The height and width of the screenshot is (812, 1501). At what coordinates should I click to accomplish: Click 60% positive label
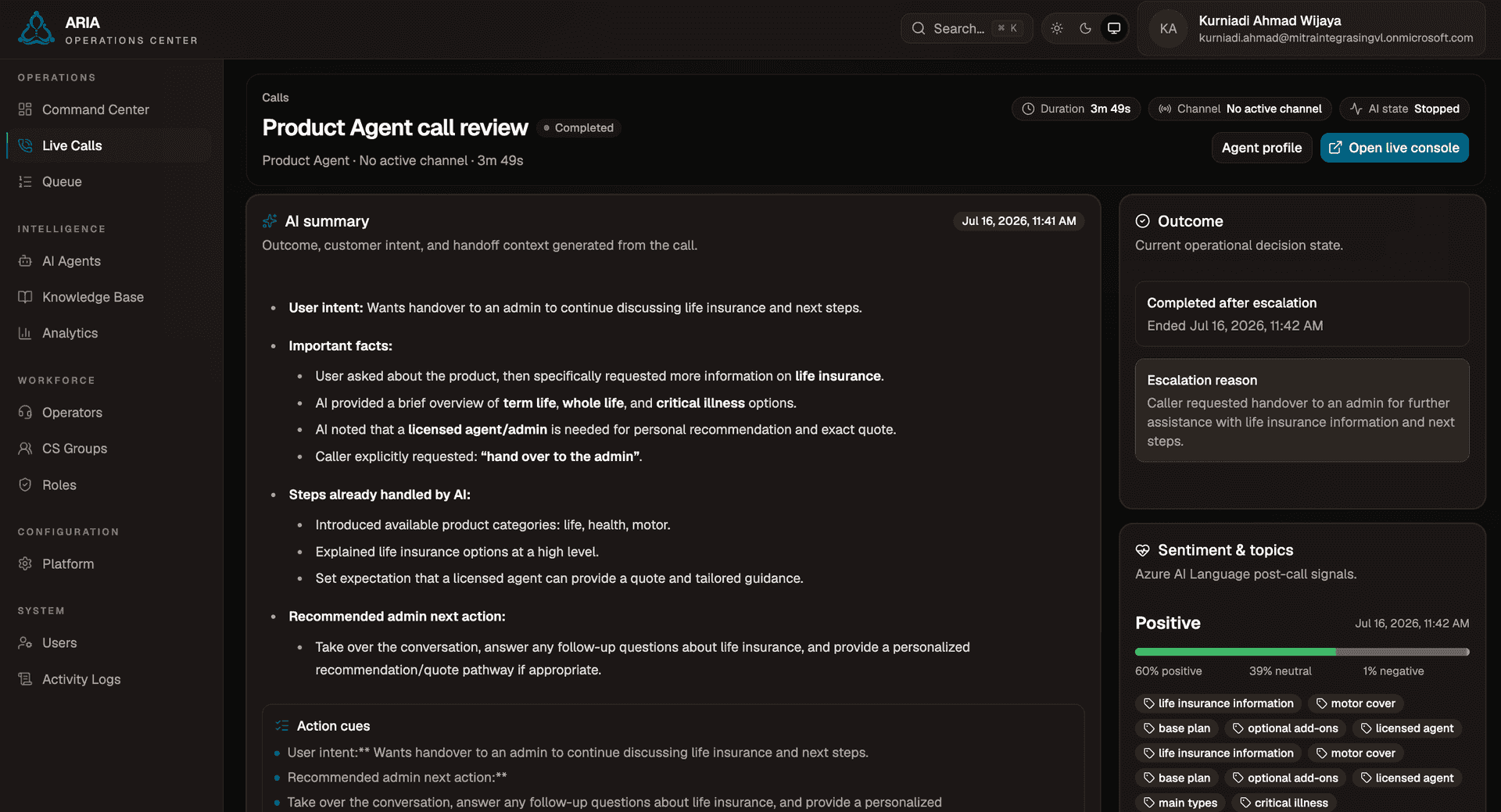pyautogui.click(x=1168, y=671)
